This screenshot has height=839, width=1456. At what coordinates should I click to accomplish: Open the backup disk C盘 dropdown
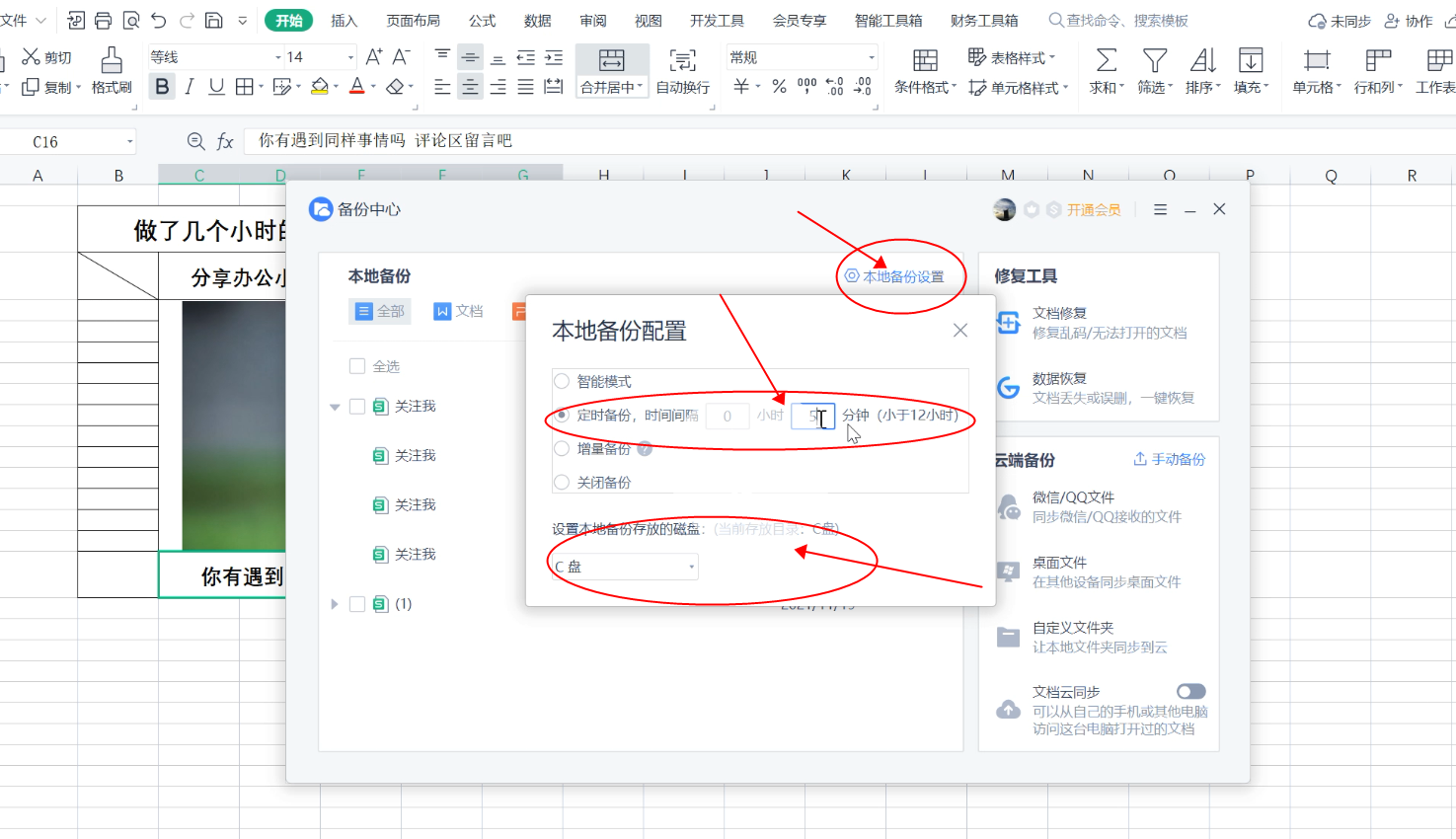624,567
